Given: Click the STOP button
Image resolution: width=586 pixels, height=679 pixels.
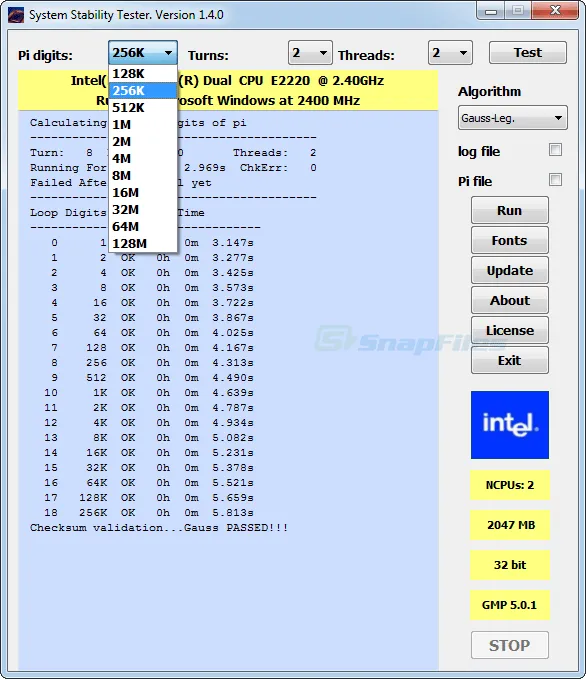Looking at the screenshot, I should pyautogui.click(x=510, y=645).
